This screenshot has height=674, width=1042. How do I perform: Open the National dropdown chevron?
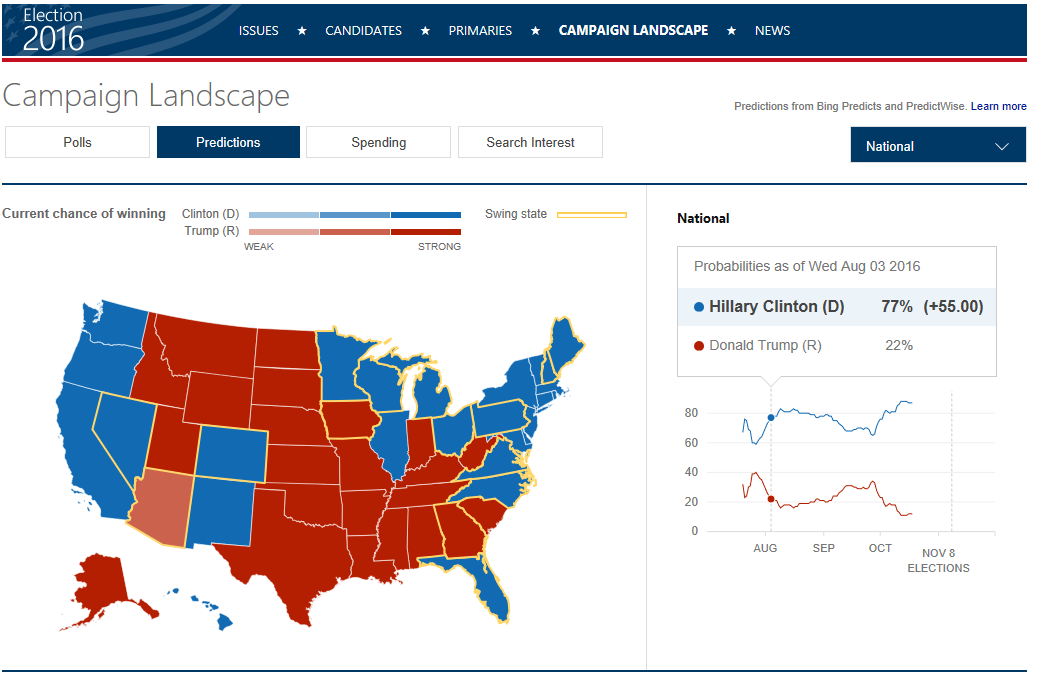tap(1002, 146)
